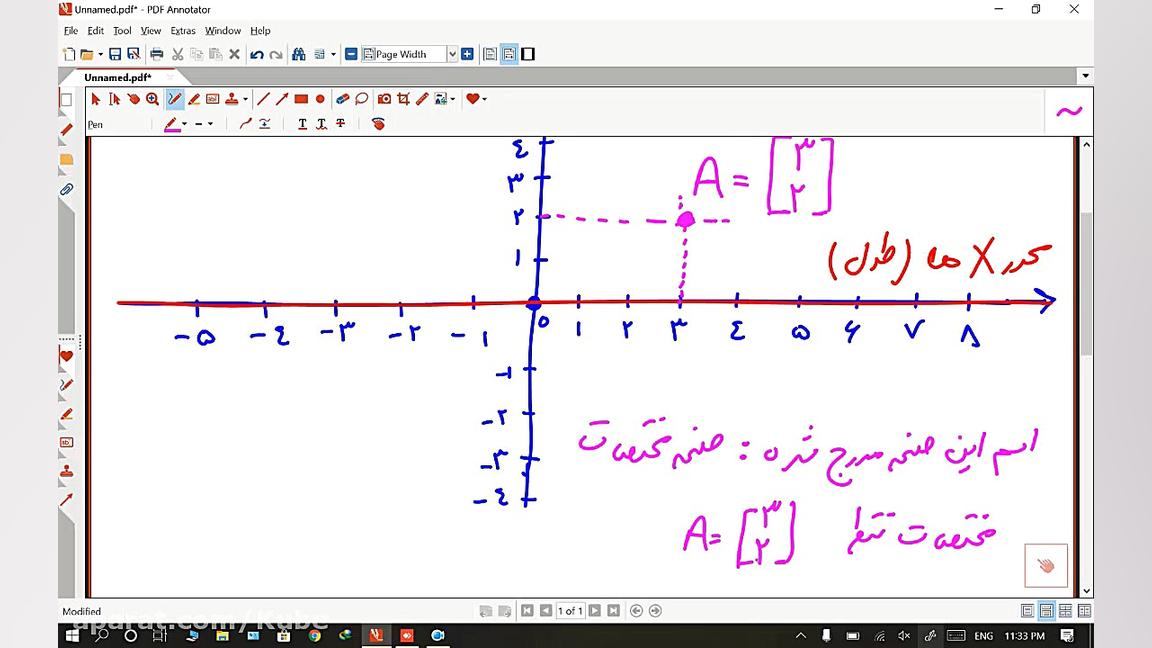This screenshot has width=1152, height=648.
Task: Select the underline text markup tool
Action: (x=302, y=124)
